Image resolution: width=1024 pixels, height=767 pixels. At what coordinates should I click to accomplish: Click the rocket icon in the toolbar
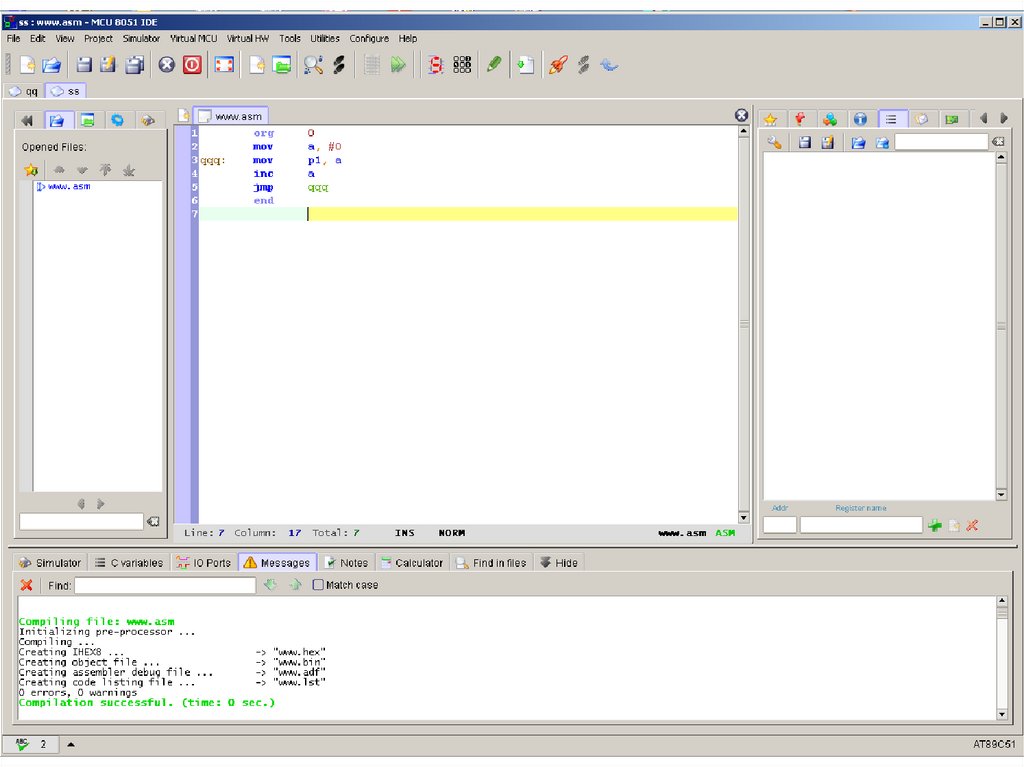pos(558,65)
